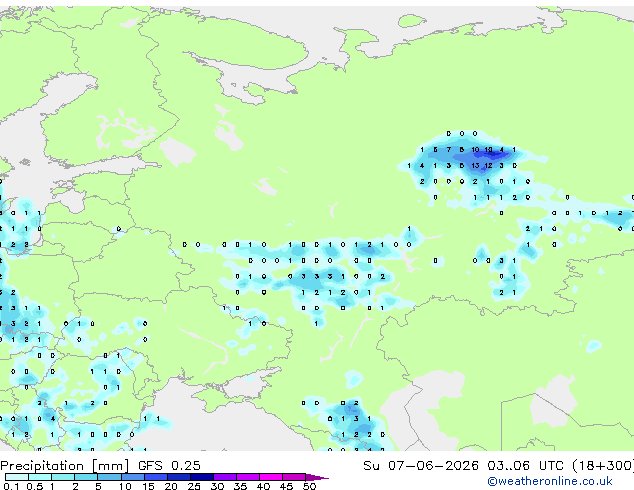
Task: Click the "0.5" legend scale label
Action: [35, 486]
